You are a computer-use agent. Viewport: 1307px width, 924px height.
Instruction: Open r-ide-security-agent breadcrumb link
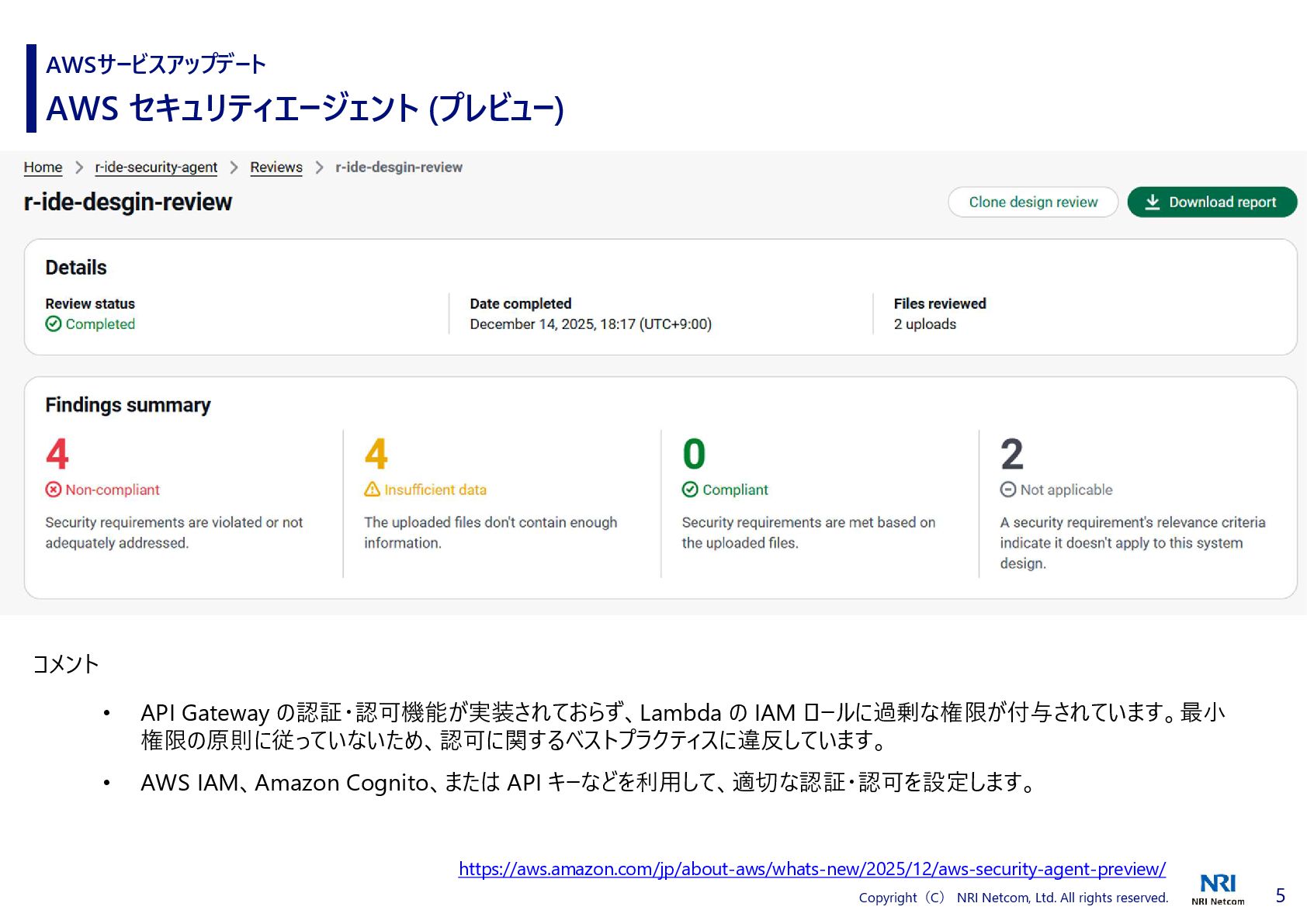pyautogui.click(x=156, y=168)
